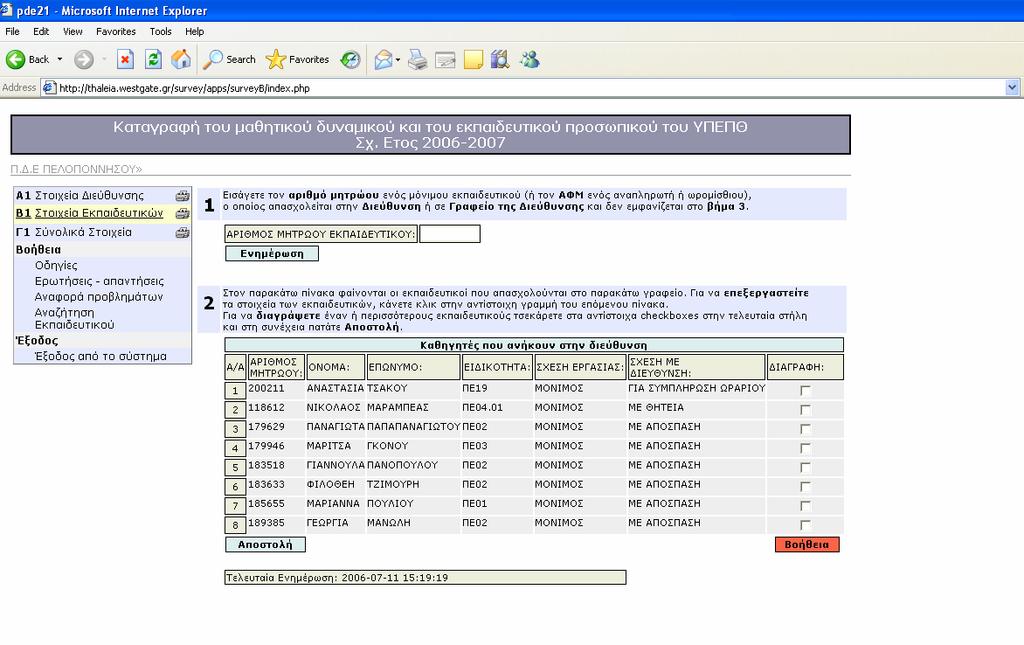Open the Help menu
The width and height of the screenshot is (1024, 645).
tap(194, 31)
